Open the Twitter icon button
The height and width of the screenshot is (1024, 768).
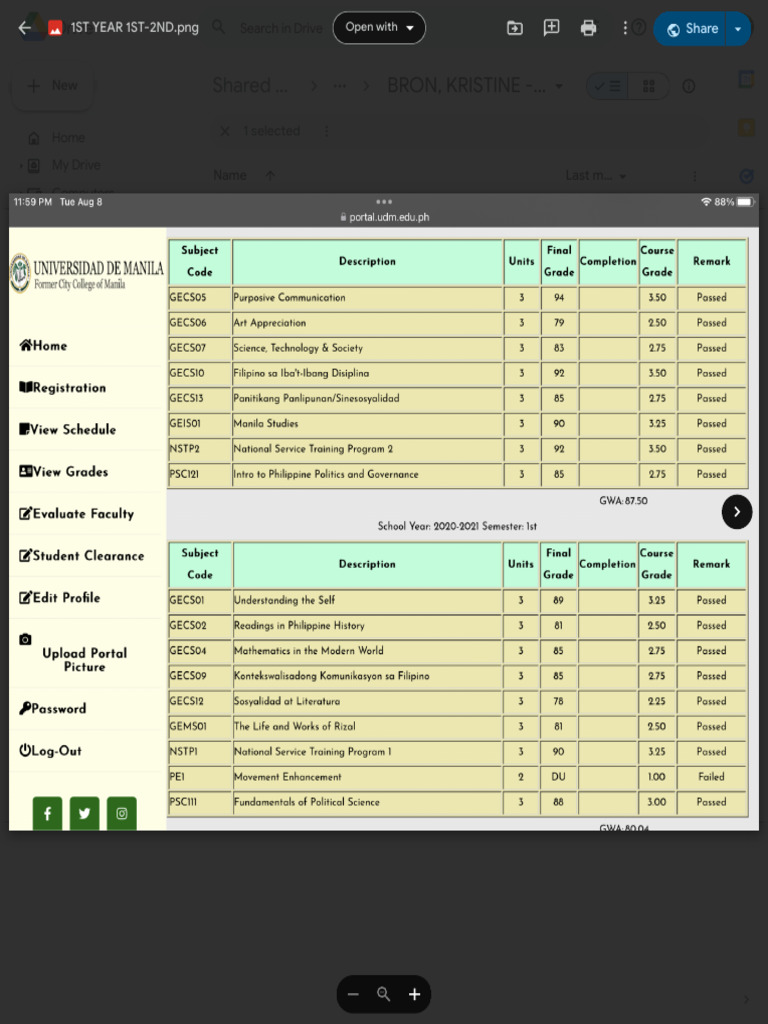(x=84, y=813)
